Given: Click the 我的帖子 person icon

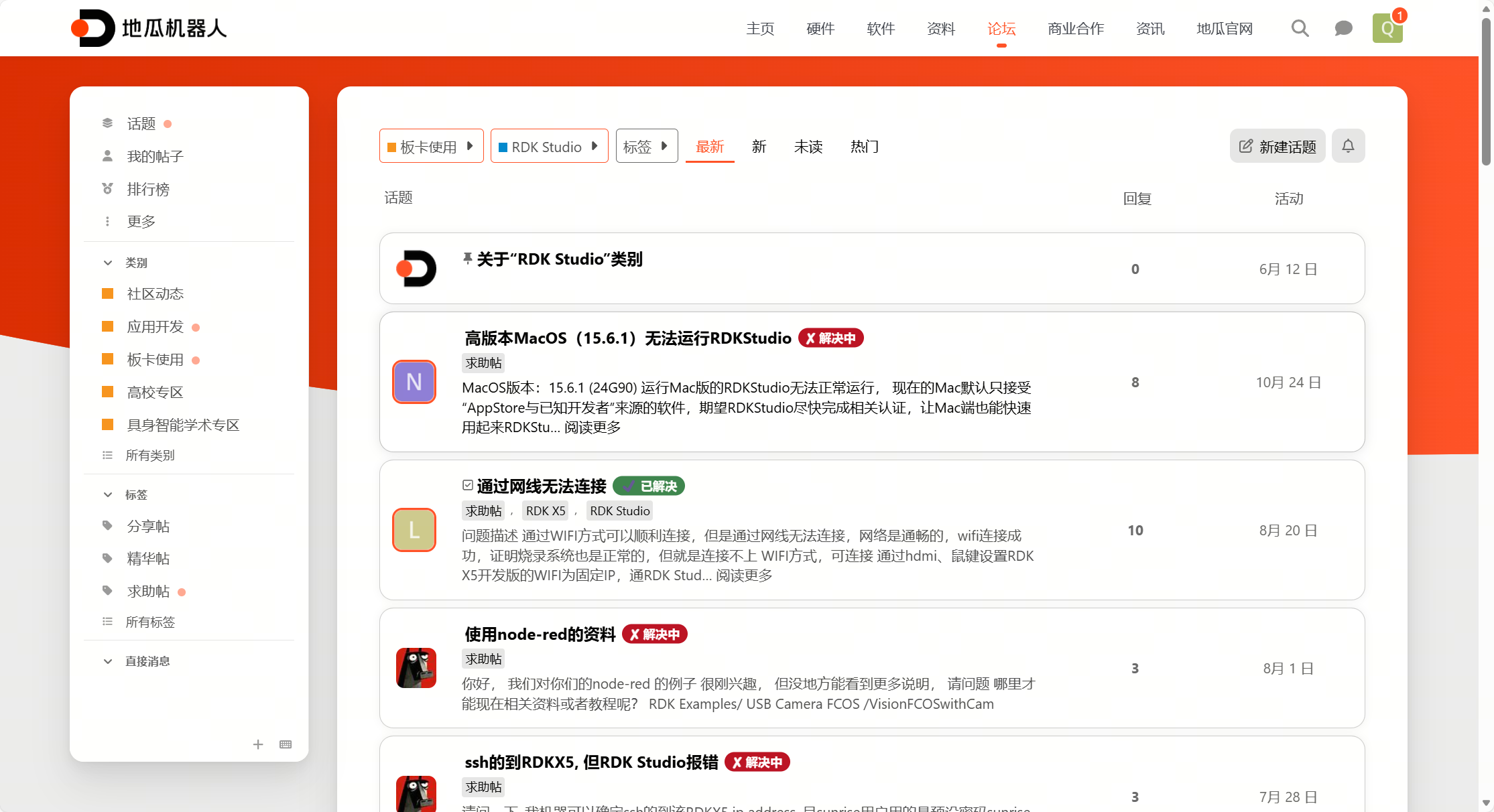Looking at the screenshot, I should (107, 155).
